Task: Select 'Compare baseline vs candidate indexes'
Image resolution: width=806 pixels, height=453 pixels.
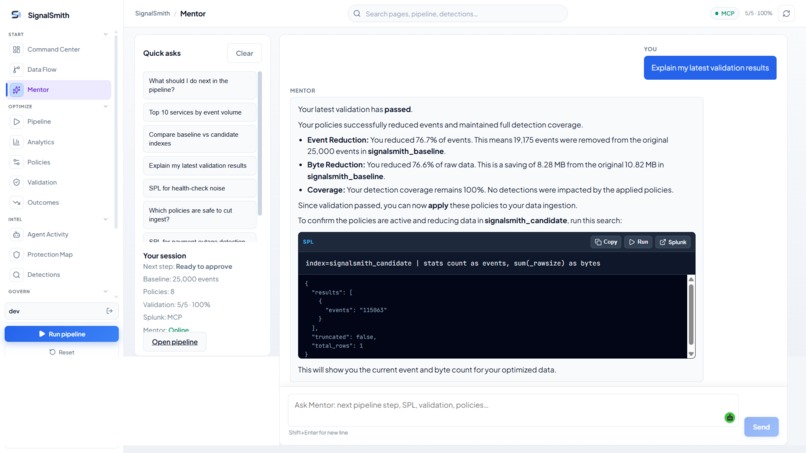Action: coord(199,139)
